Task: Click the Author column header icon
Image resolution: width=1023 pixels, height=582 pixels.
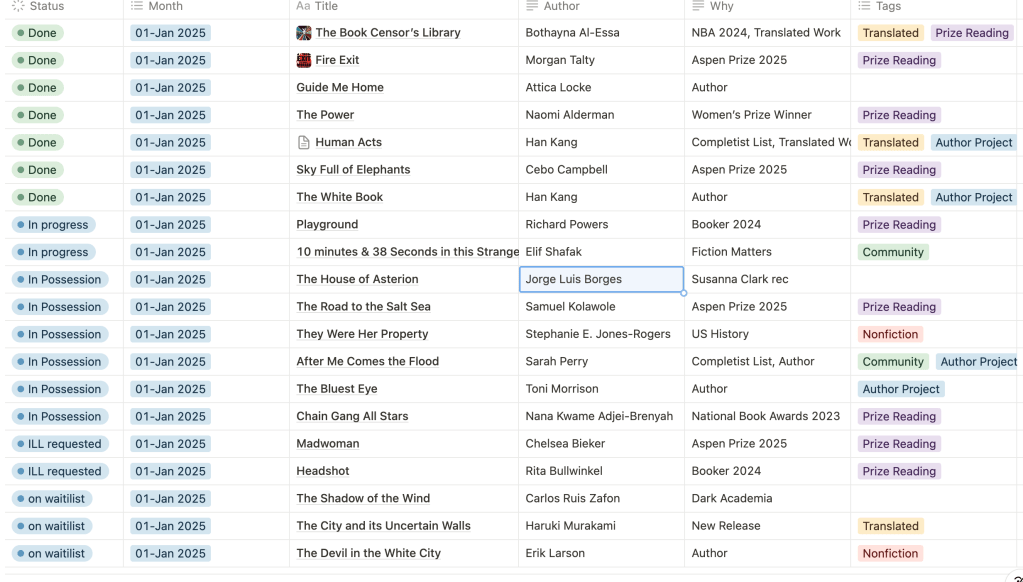Action: 533,6
